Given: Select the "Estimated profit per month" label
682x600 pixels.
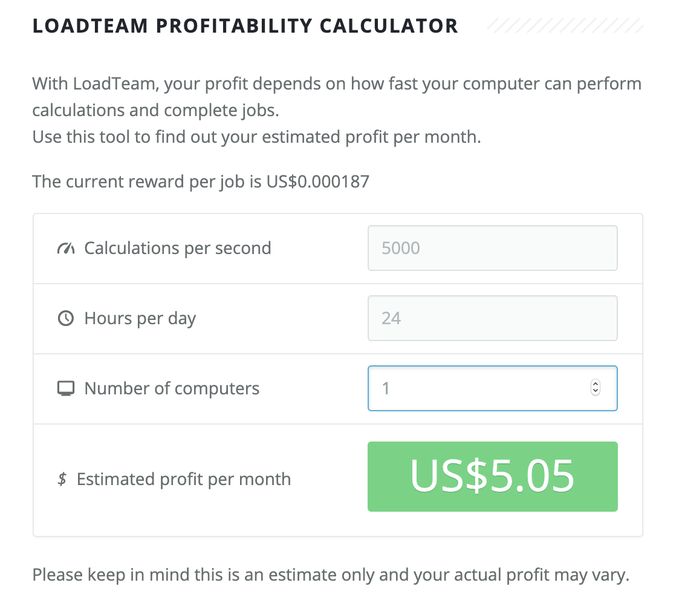Looking at the screenshot, I should (183, 479).
